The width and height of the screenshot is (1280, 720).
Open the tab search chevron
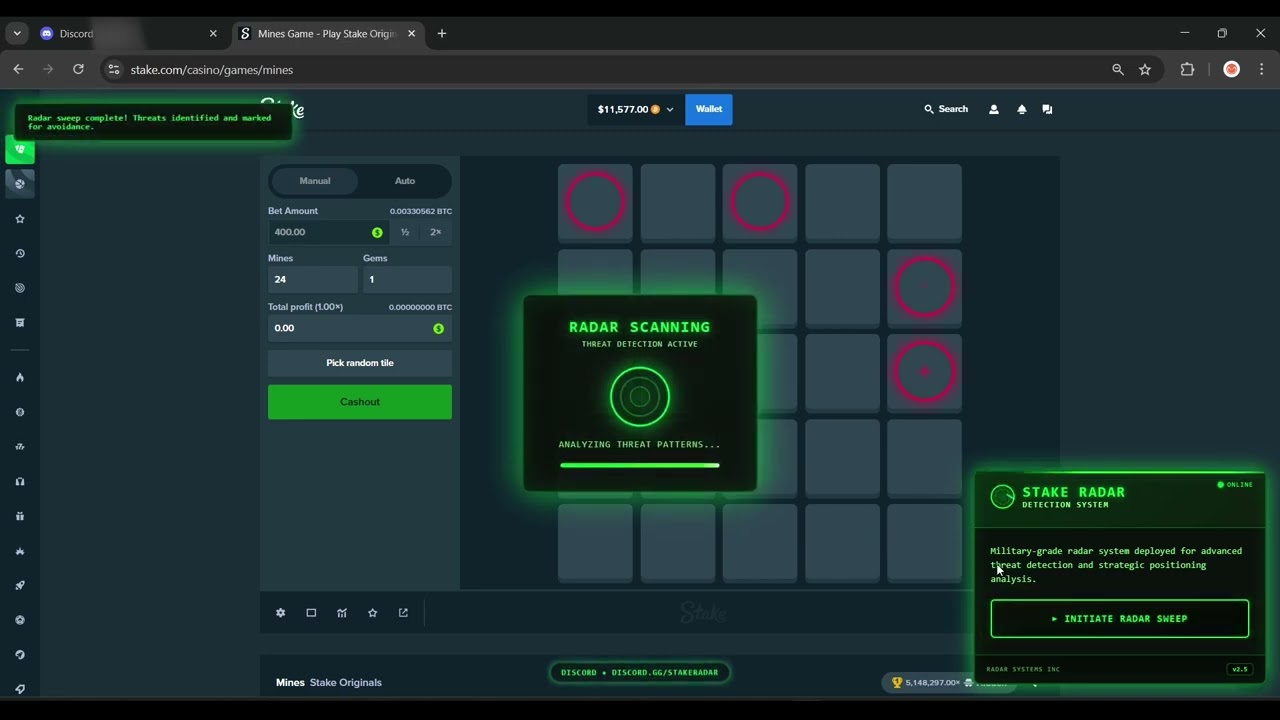(17, 33)
